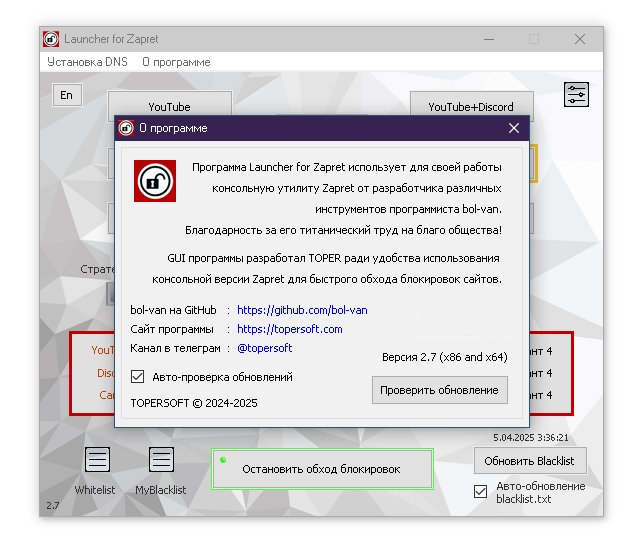Close the Launcher for Zapret main window
638x548 pixels.
[580, 39]
